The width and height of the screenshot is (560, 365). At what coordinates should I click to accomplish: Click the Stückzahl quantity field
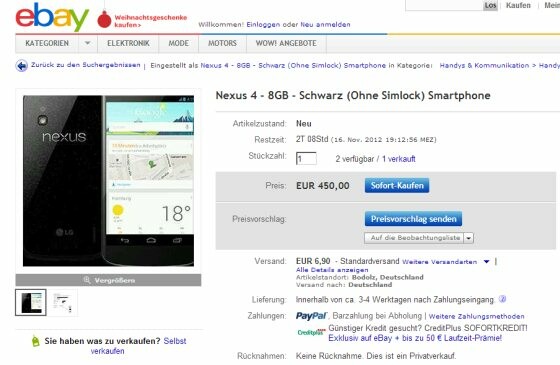(306, 159)
